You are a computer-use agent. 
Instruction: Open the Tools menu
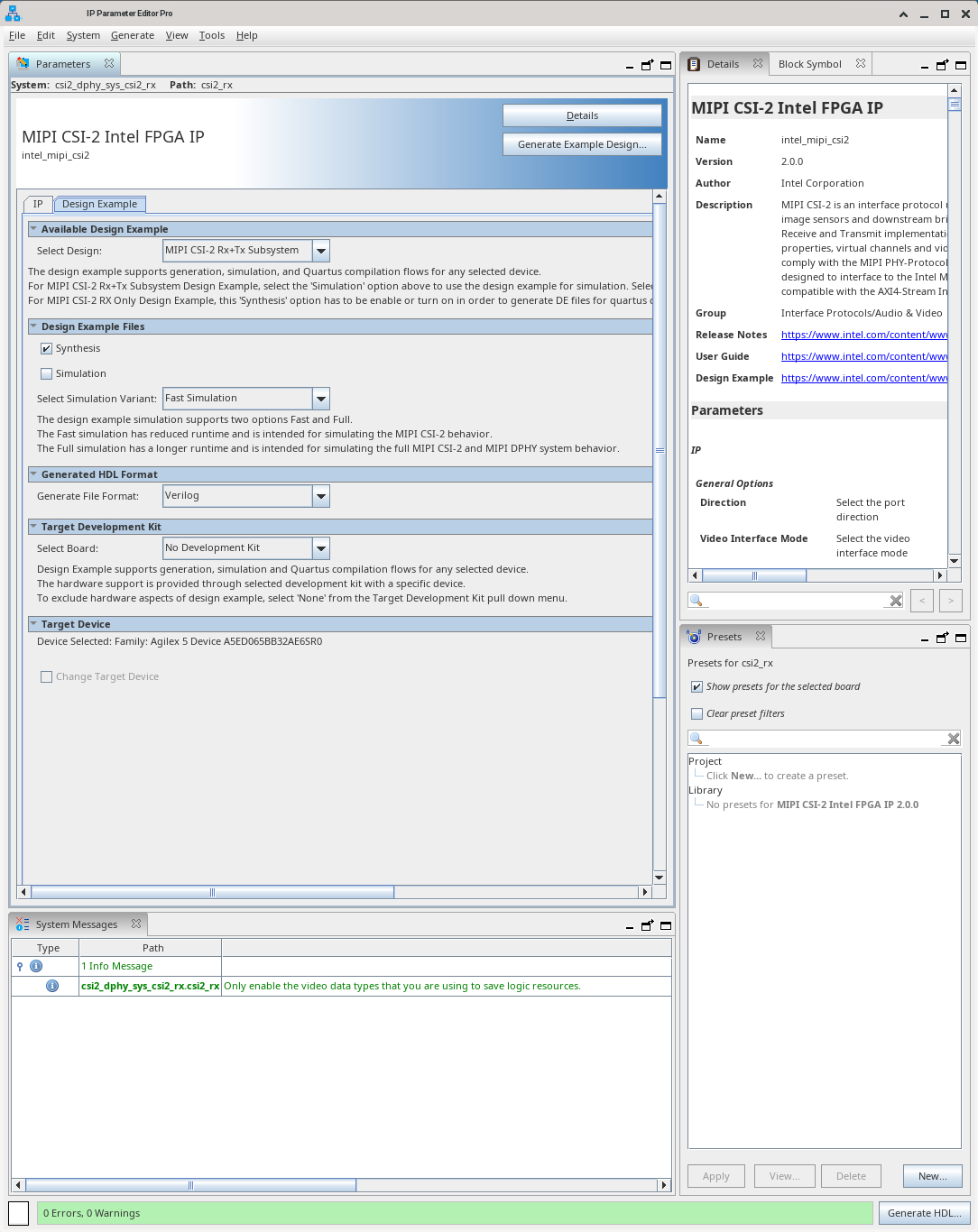212,35
